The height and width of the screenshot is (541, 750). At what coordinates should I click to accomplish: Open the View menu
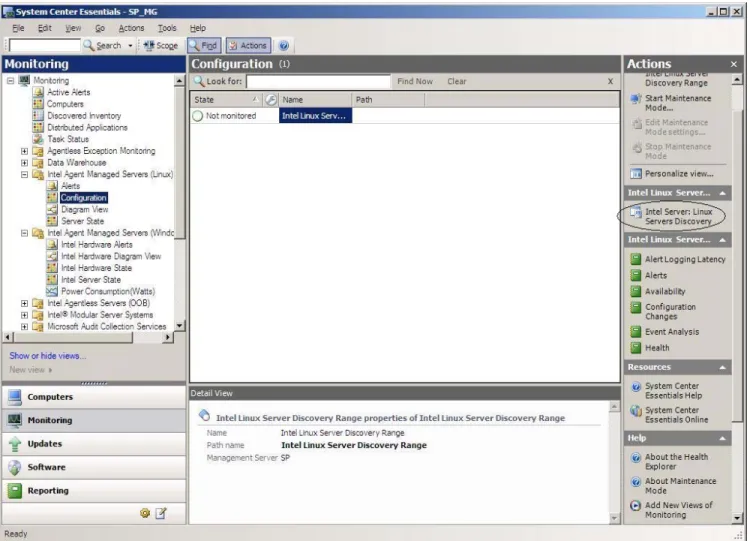tap(73, 28)
